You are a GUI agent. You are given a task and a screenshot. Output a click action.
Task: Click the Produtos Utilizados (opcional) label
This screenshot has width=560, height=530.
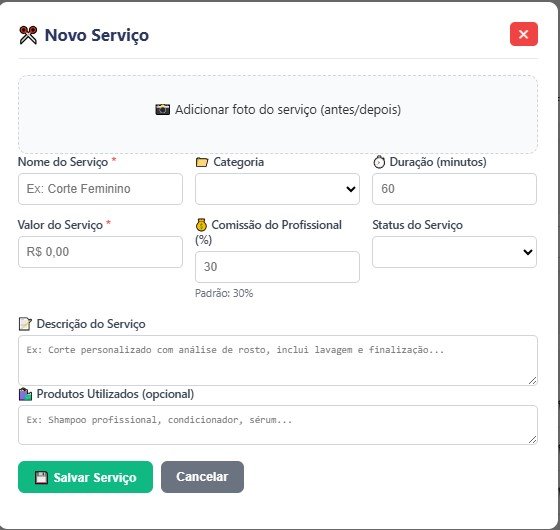[x=115, y=394]
